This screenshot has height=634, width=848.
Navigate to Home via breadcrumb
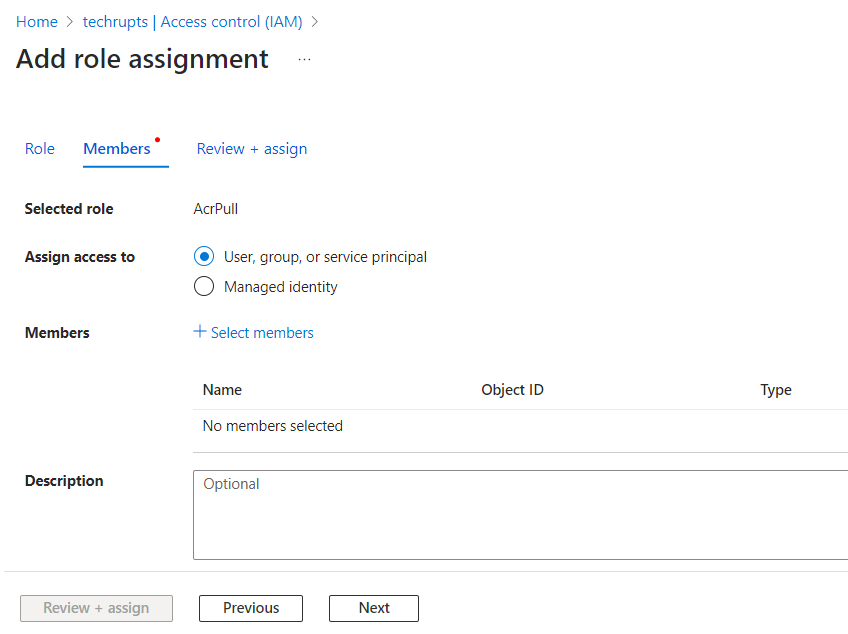[x=37, y=21]
